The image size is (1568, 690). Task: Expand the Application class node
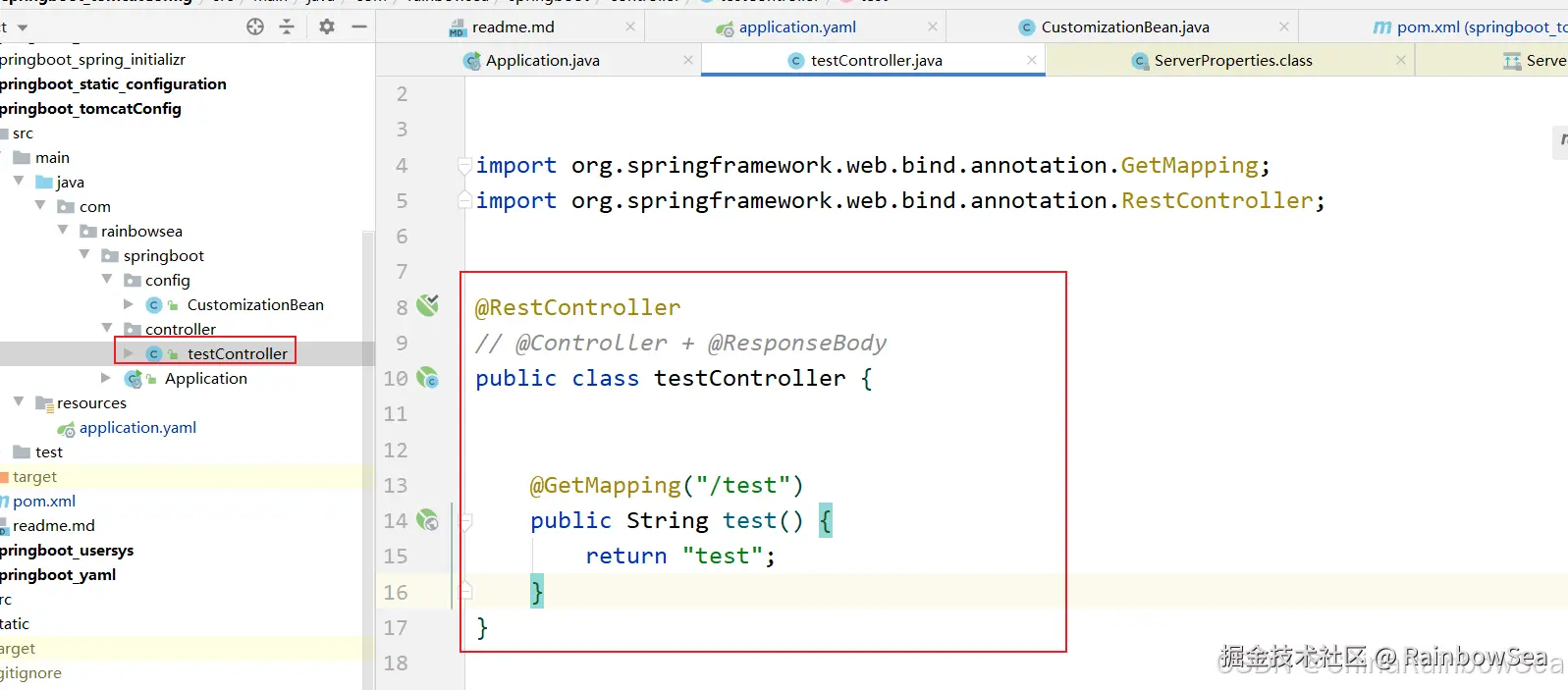tap(106, 378)
